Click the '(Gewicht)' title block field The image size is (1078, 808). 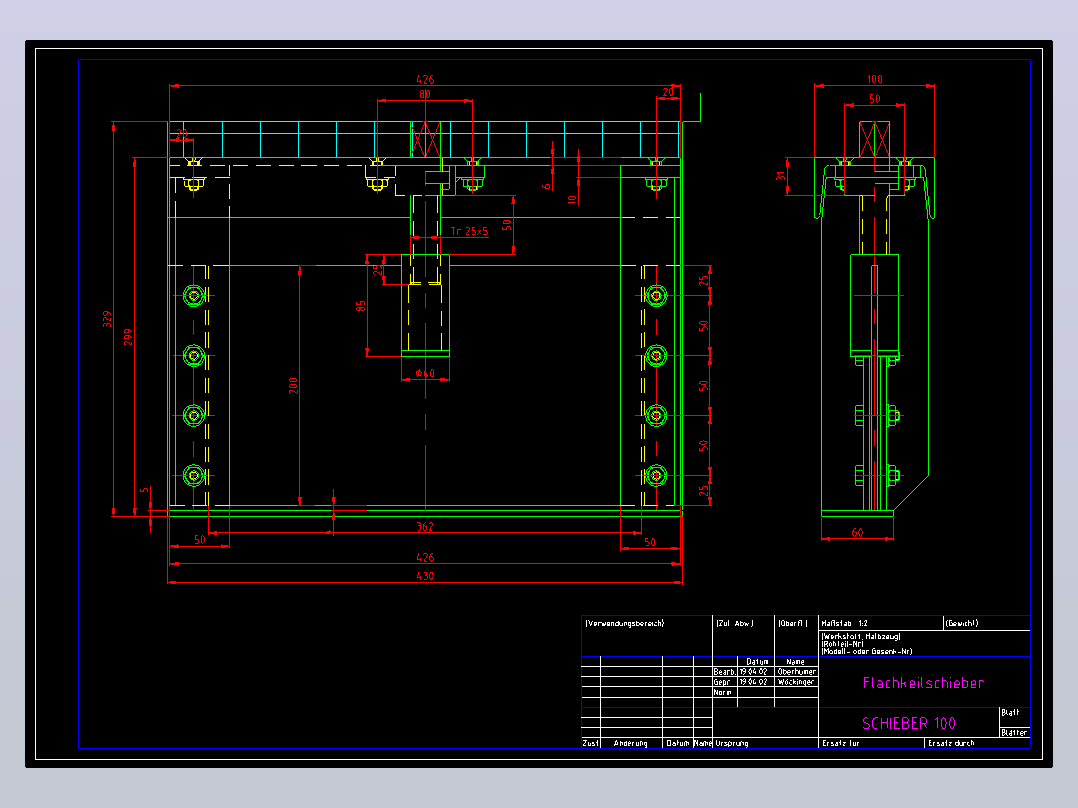pyautogui.click(x=962, y=624)
